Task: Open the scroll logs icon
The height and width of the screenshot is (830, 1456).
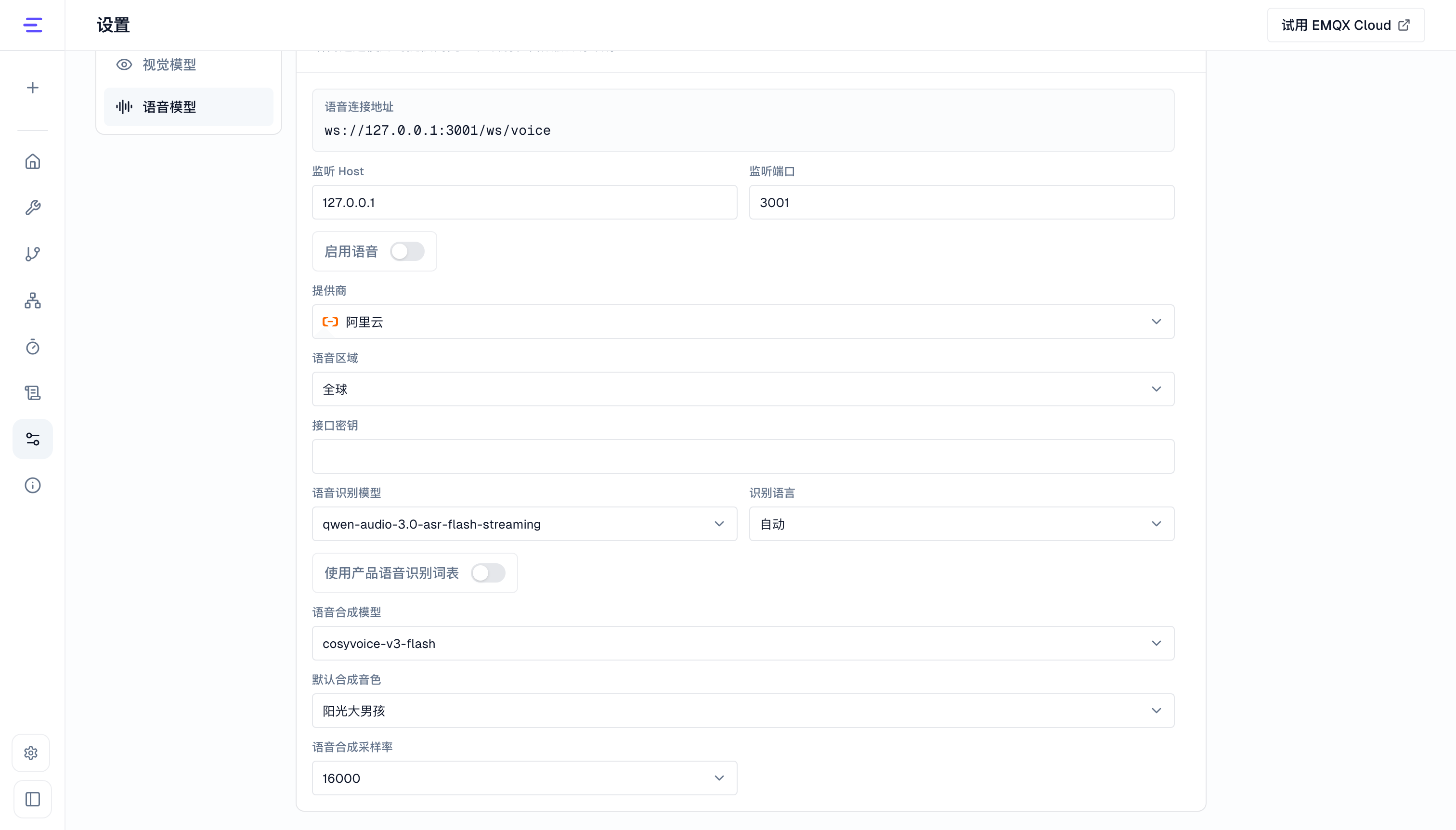Action: (32, 393)
